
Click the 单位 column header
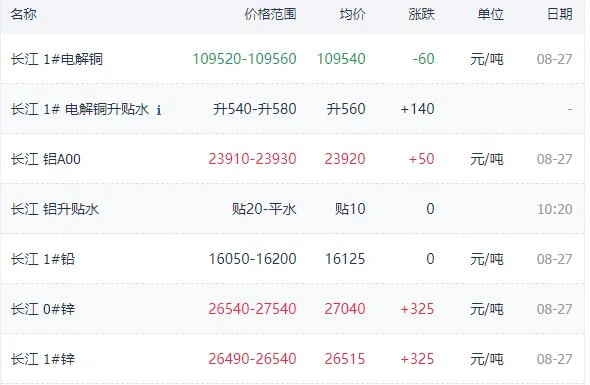tap(491, 14)
